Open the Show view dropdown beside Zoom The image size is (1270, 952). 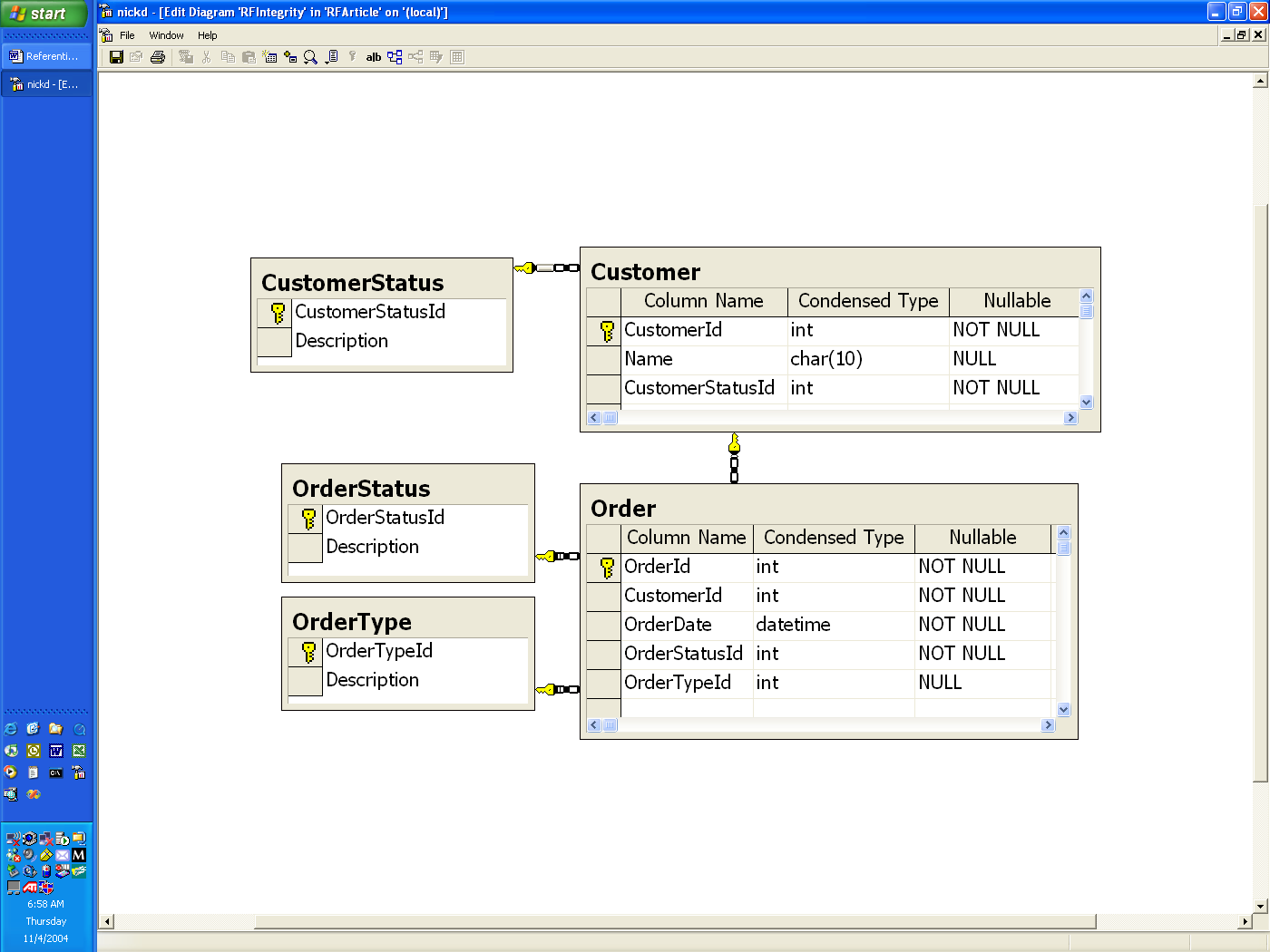coord(332,57)
